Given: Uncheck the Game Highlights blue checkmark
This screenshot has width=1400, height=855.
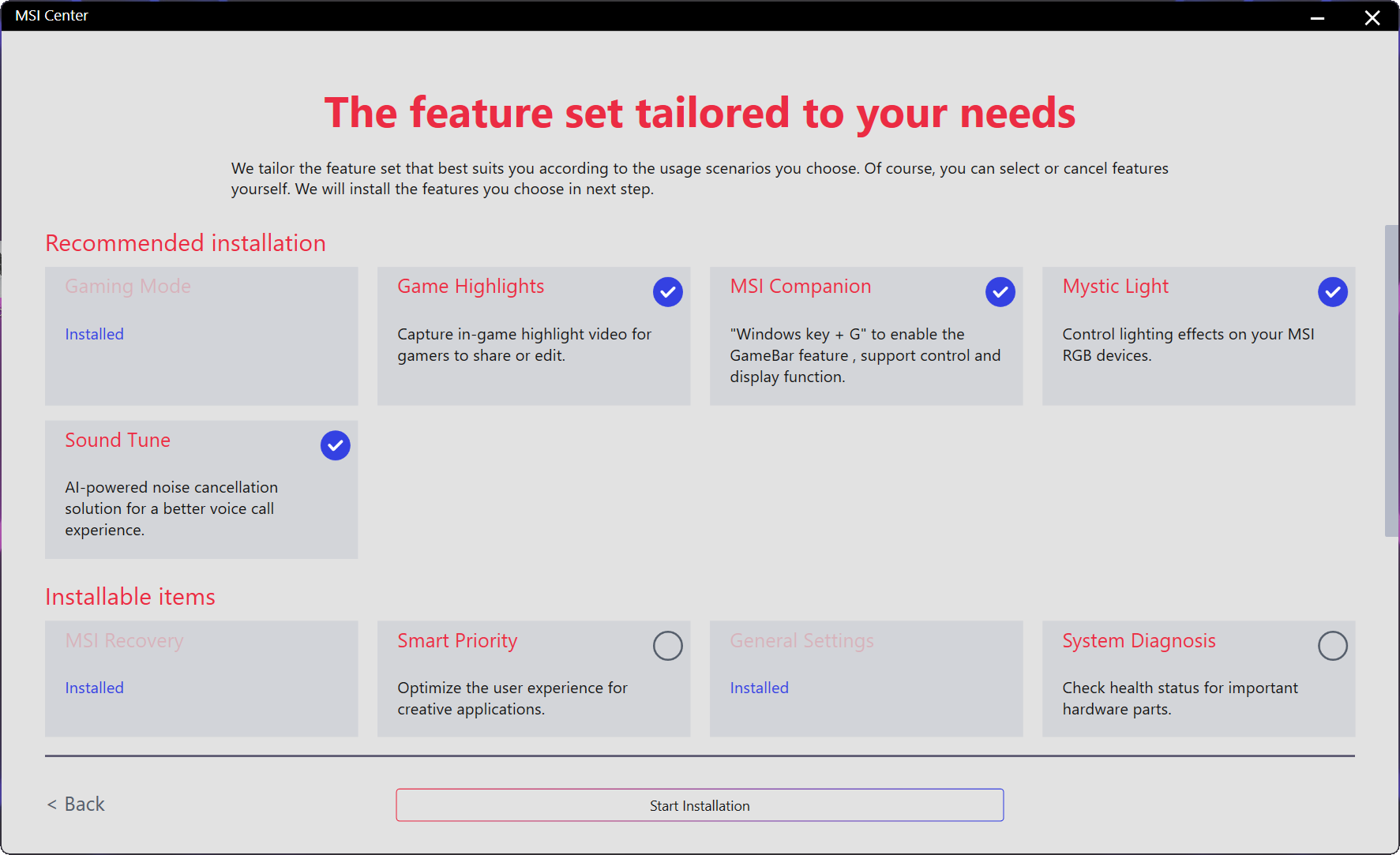Looking at the screenshot, I should pos(667,292).
